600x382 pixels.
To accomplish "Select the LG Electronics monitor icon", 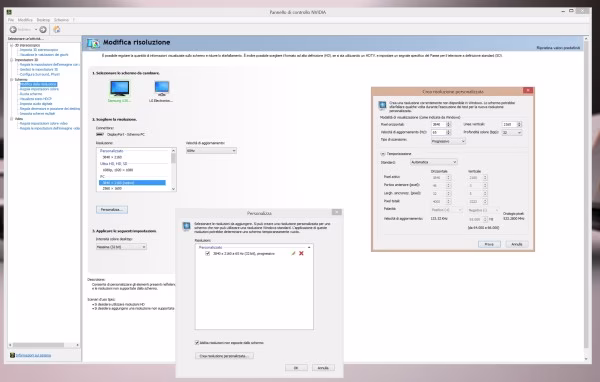I will (161, 88).
